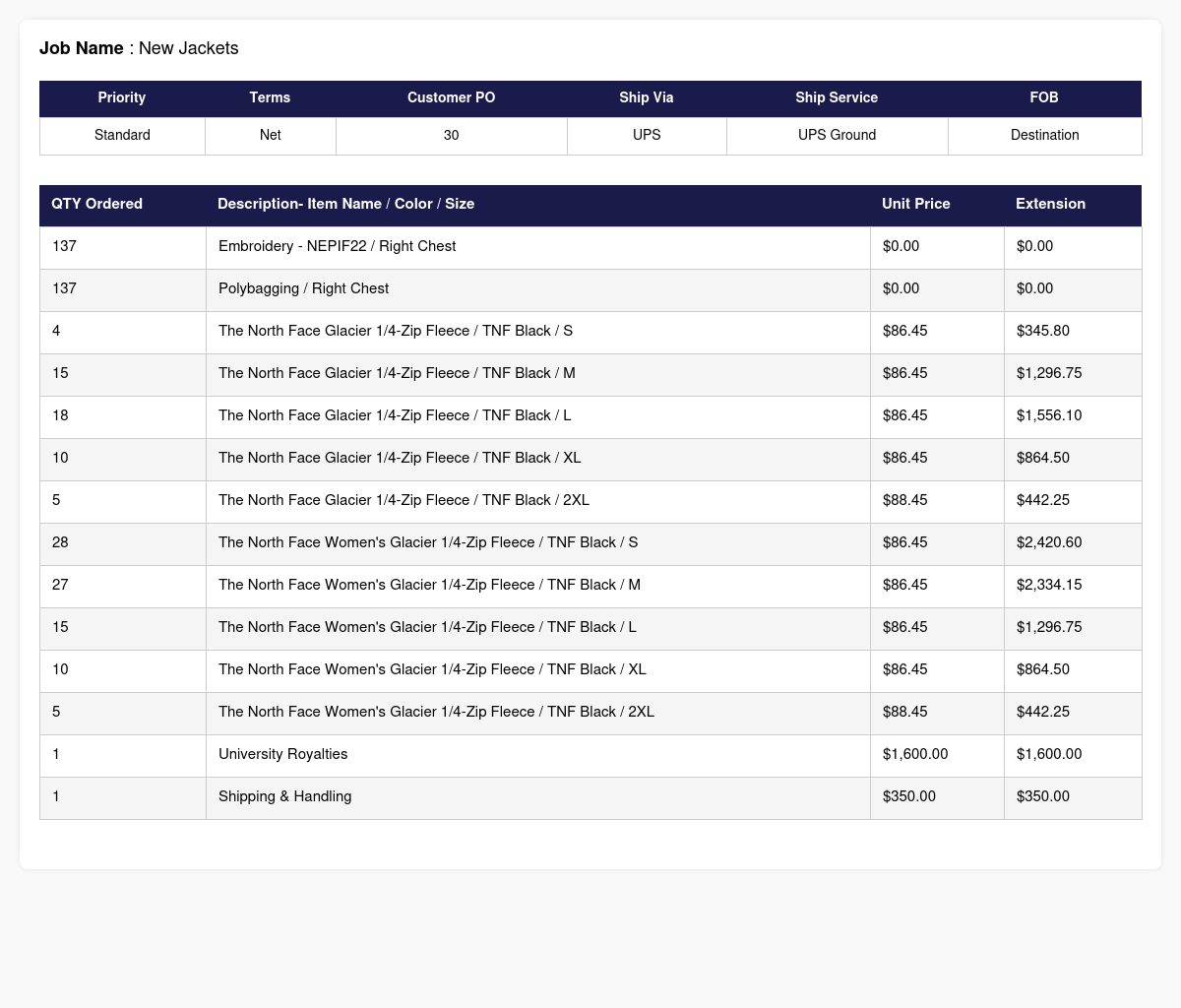Select the 'Shipping & Handling' description

click(284, 796)
